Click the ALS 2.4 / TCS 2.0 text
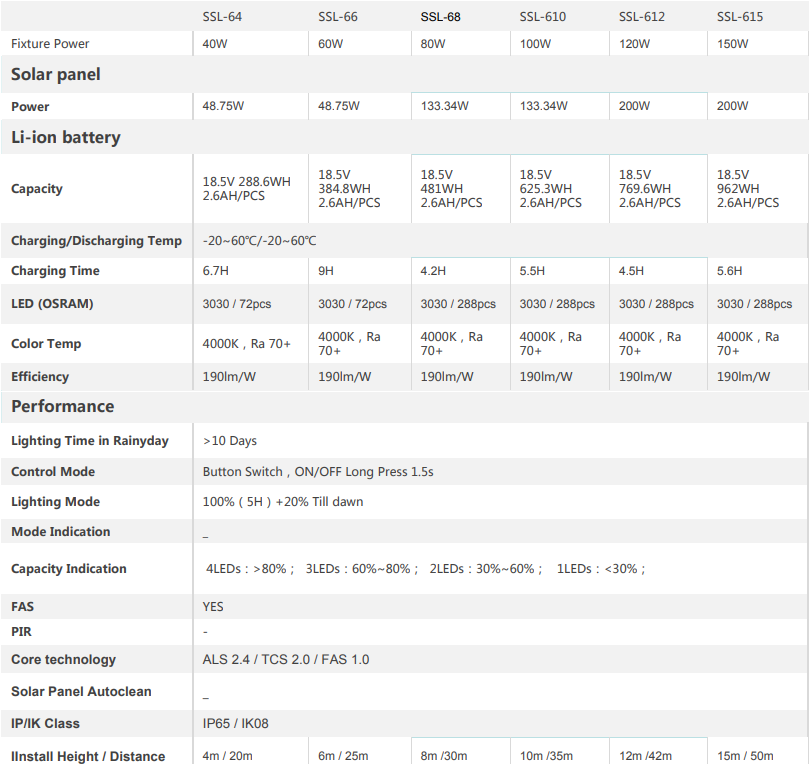 (x=286, y=659)
